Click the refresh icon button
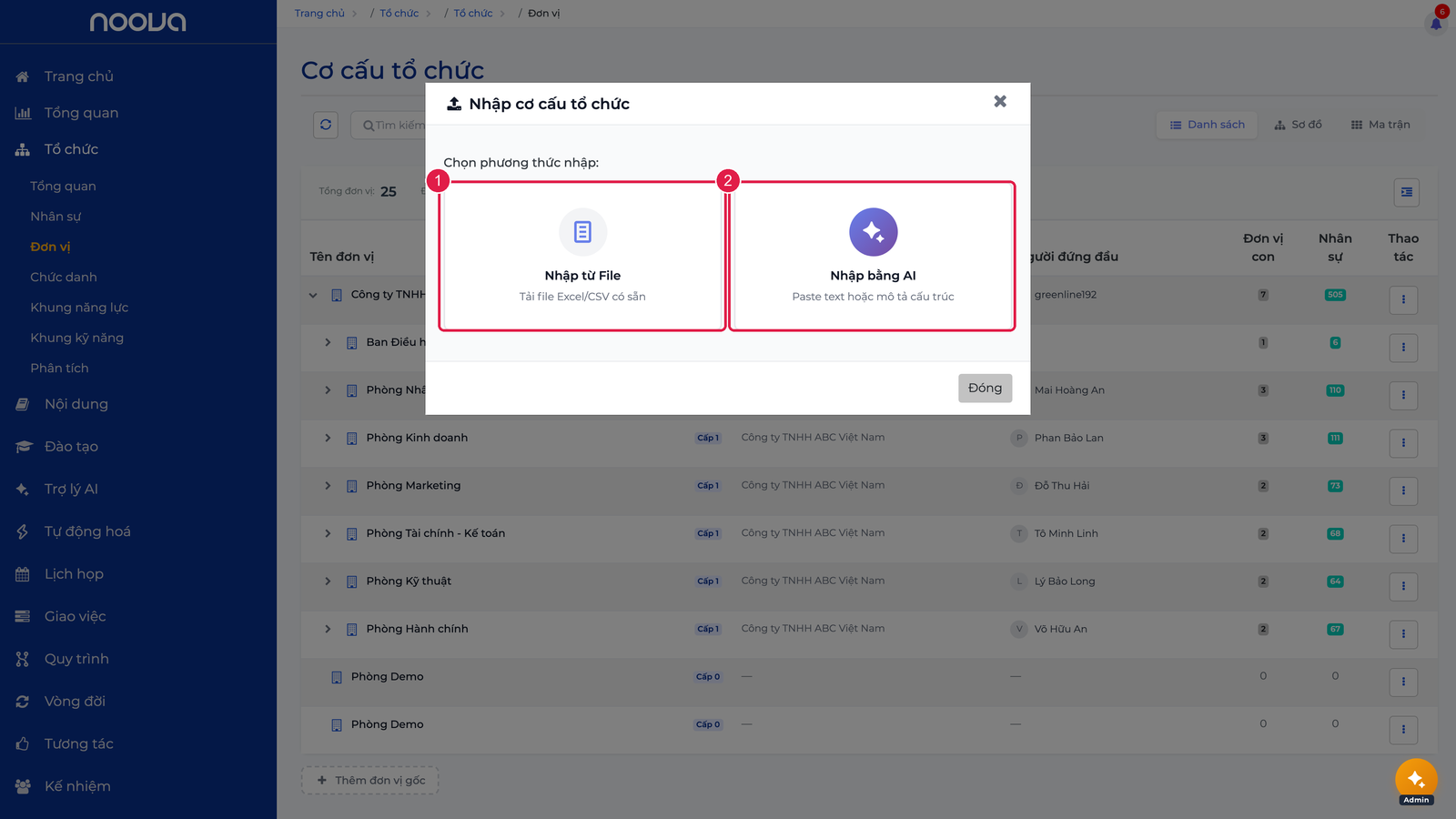The image size is (1456, 819). 326,125
